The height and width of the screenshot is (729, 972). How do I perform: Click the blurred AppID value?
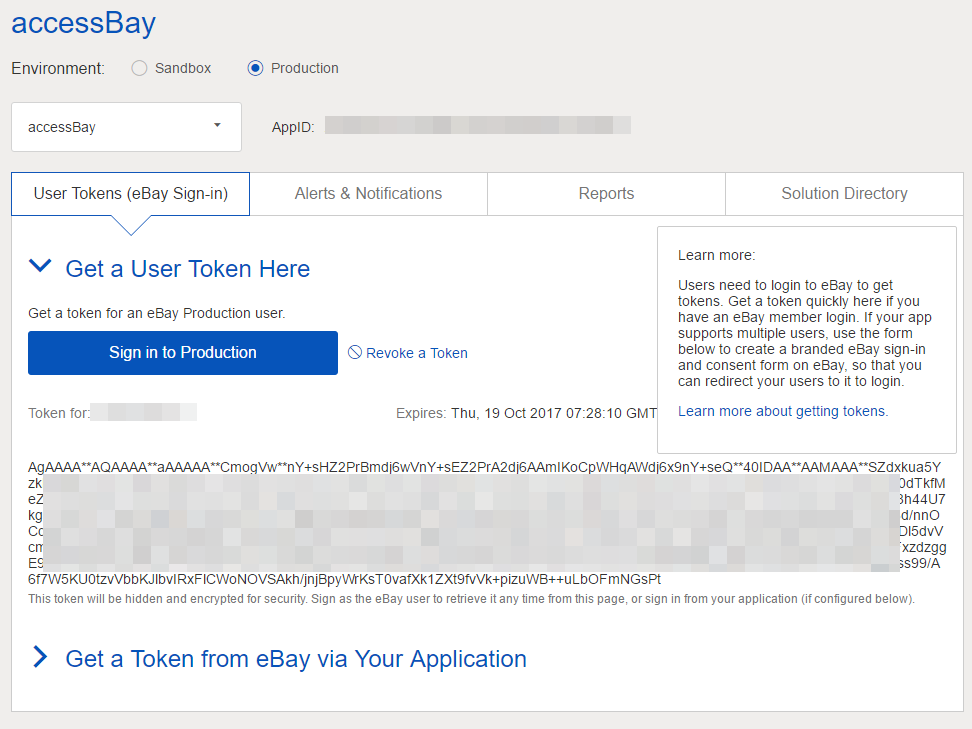click(478, 125)
